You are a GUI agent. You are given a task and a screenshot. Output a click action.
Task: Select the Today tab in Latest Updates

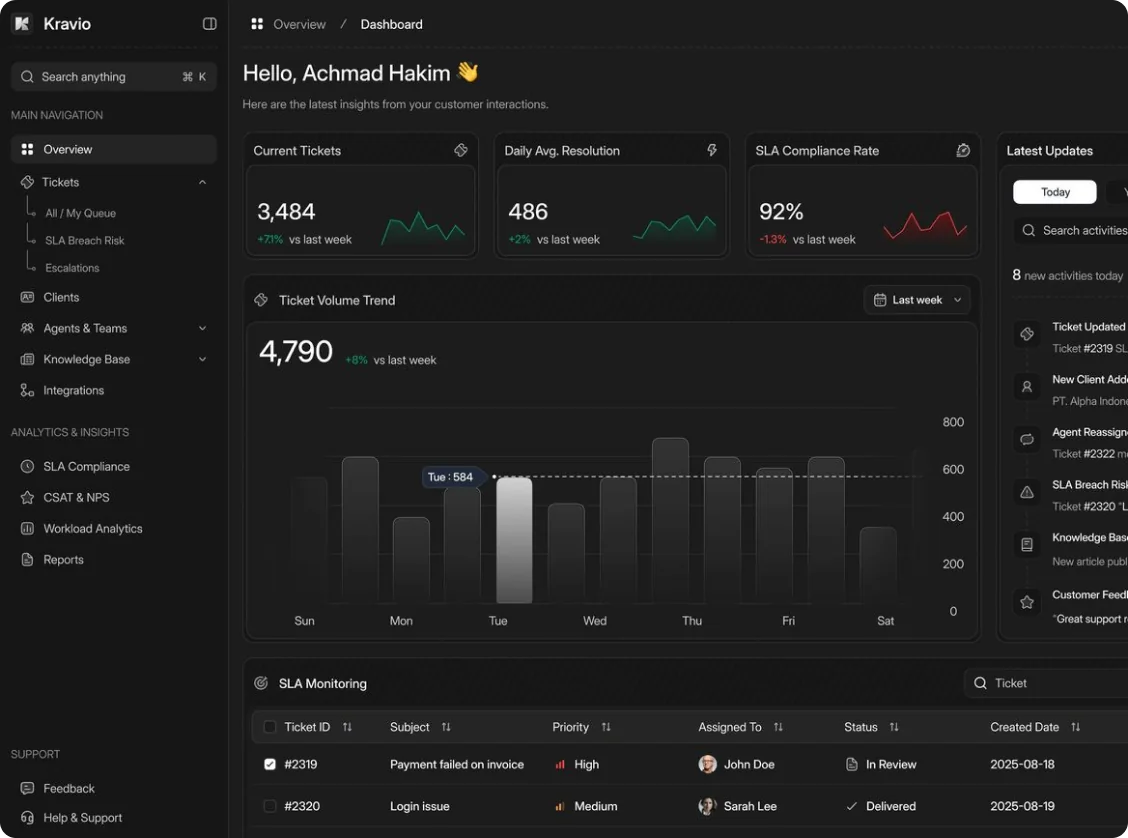(x=1055, y=192)
